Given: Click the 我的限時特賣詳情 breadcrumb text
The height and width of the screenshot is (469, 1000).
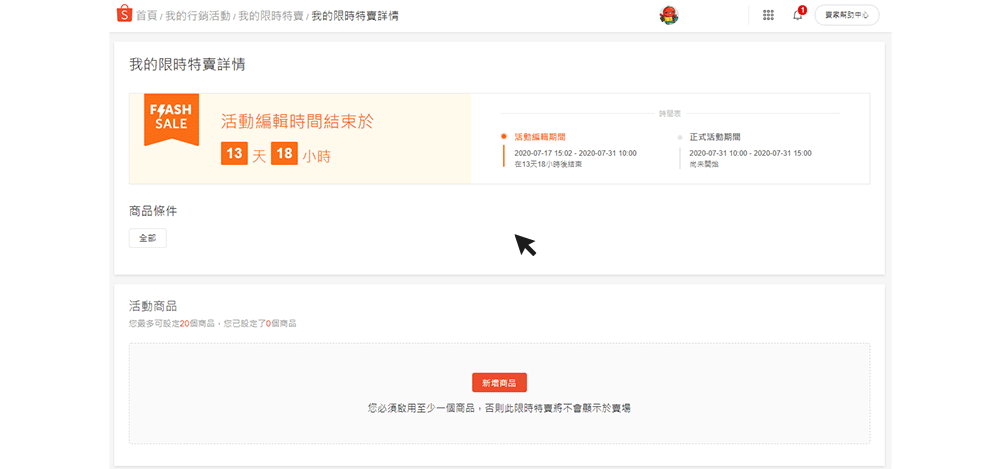Looking at the screenshot, I should pos(355,16).
